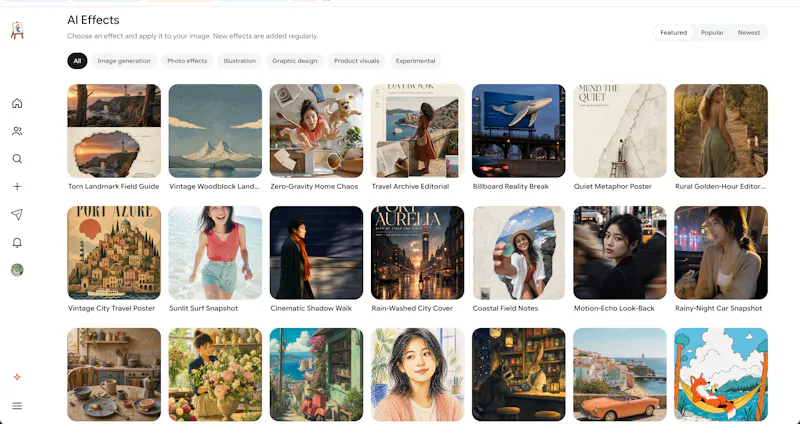Click the 'Torn Landmark Field Guide' label
The image size is (800, 424).
click(x=114, y=187)
